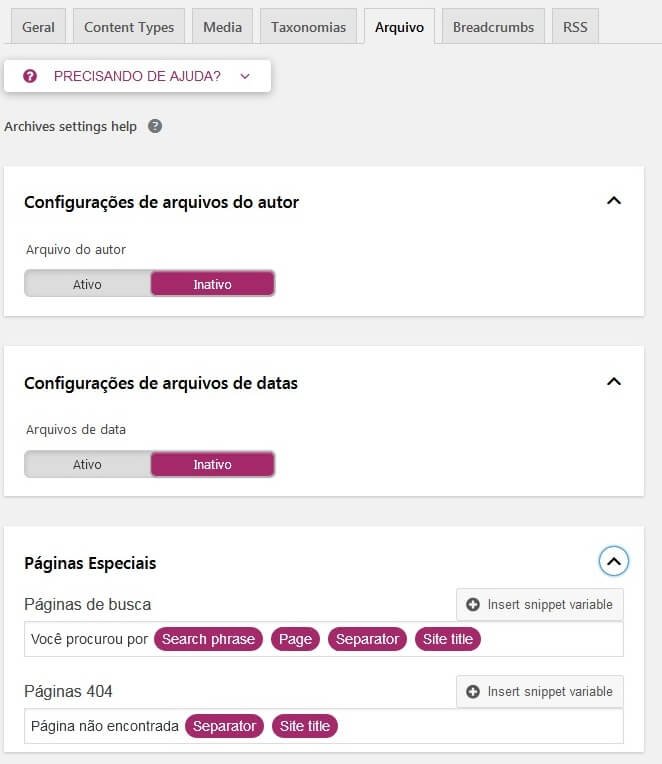Click the question mark icon beside Precisando de Ajuda
The height and width of the screenshot is (764, 662).
tap(30, 76)
